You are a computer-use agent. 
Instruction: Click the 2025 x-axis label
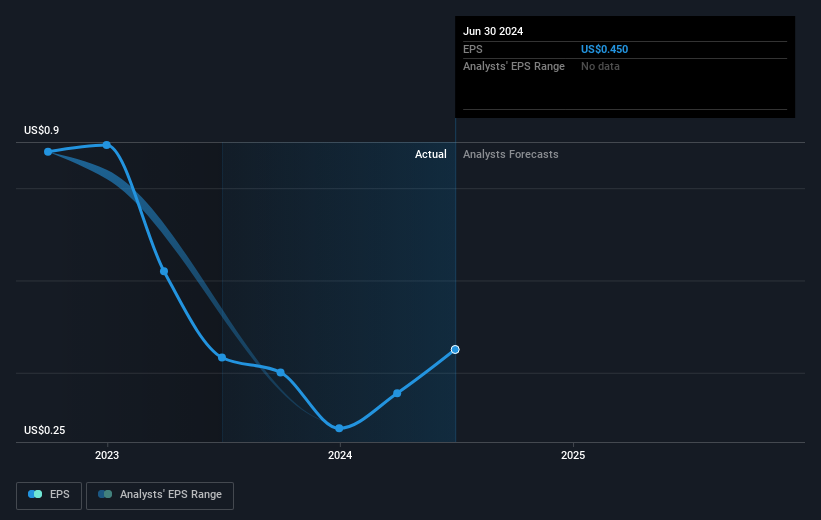click(573, 456)
